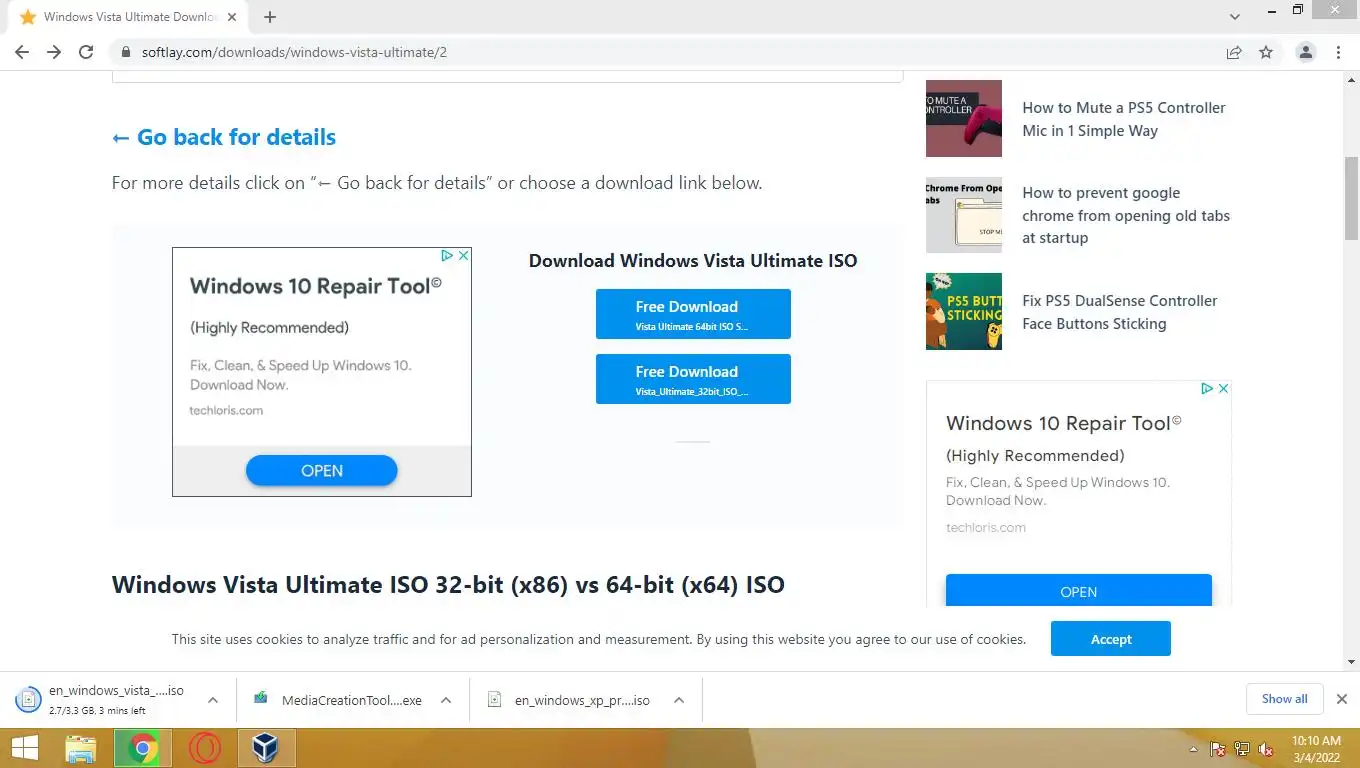Accept the cookie notice

click(x=1111, y=639)
